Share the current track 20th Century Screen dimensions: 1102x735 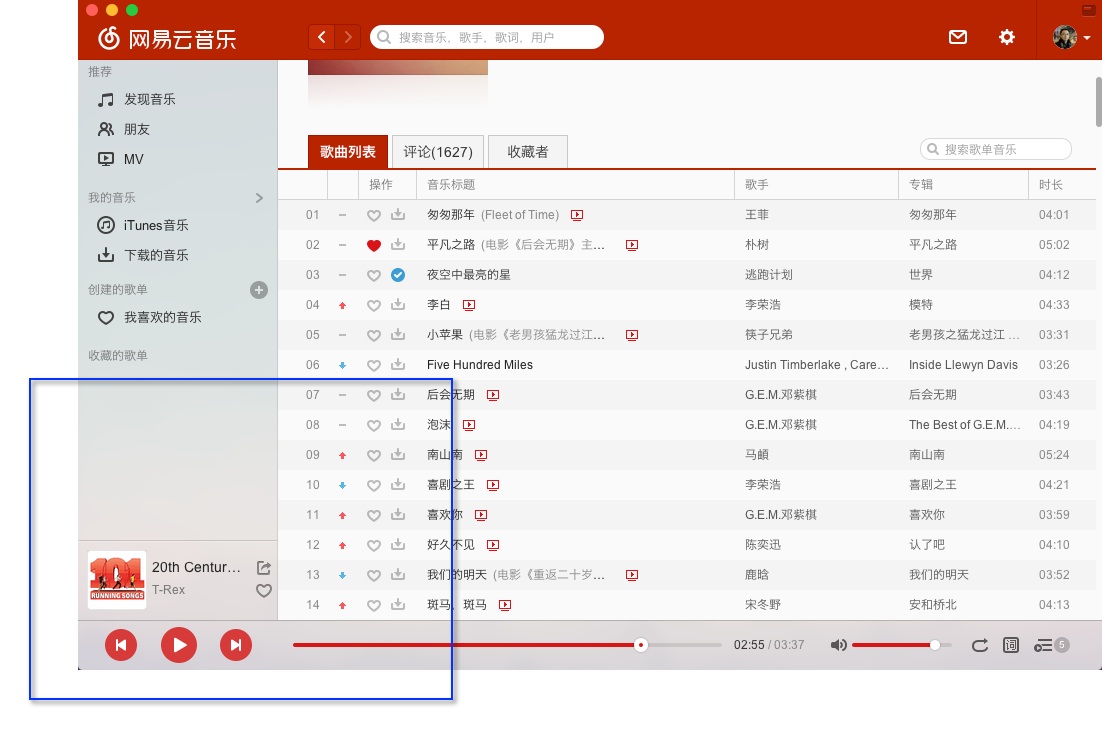coord(264,568)
